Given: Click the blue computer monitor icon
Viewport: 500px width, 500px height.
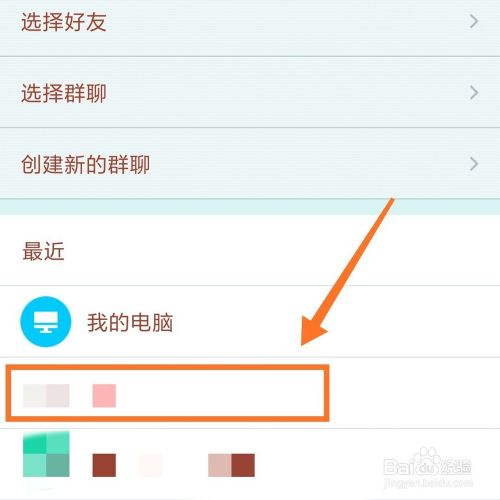Looking at the screenshot, I should pos(46,322).
